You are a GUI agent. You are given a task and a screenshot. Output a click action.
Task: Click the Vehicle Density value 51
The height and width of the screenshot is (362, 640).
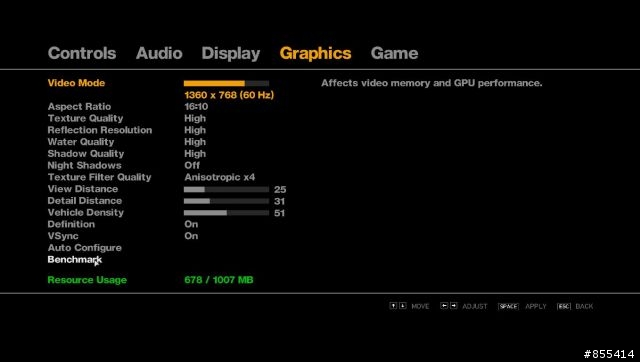pos(280,213)
